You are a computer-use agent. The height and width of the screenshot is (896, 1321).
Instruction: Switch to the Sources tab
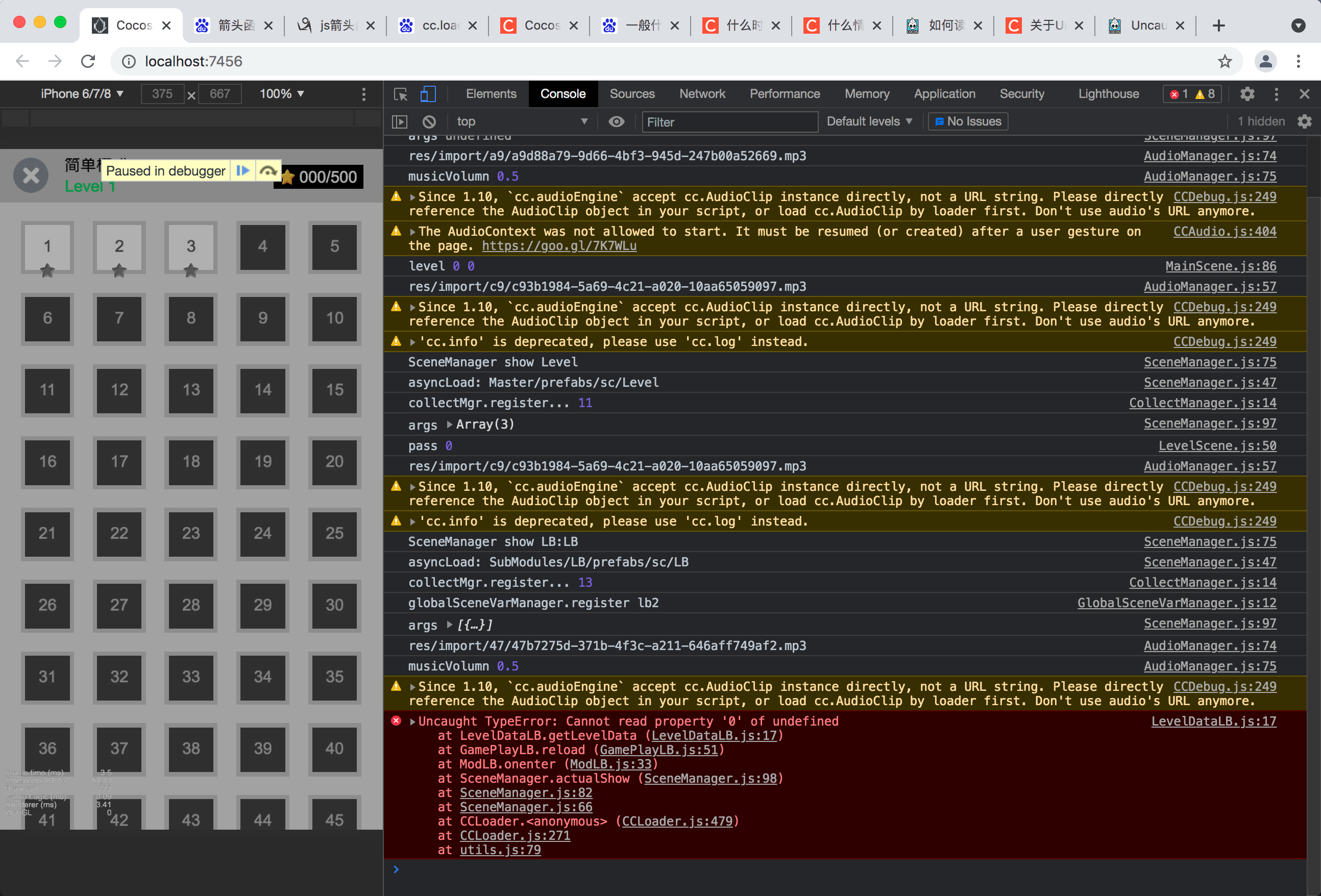pos(631,94)
